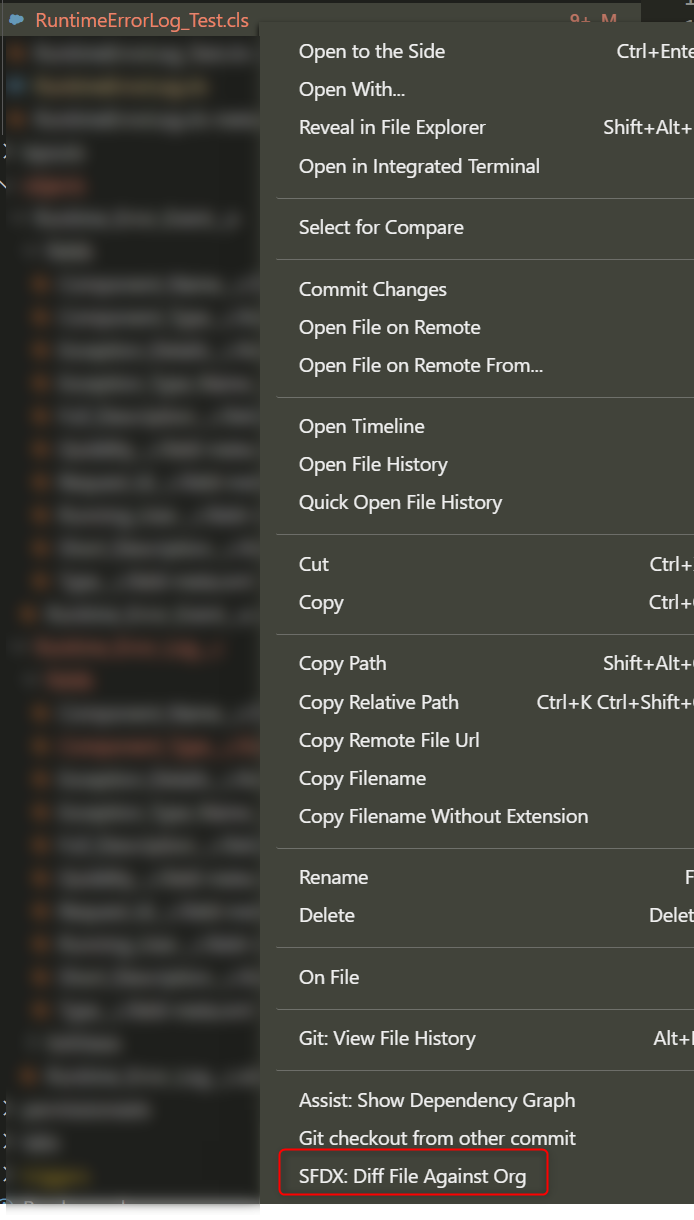Click the orange Apex class icon below the filename
The width and height of the screenshot is (694, 1220).
(14, 53)
